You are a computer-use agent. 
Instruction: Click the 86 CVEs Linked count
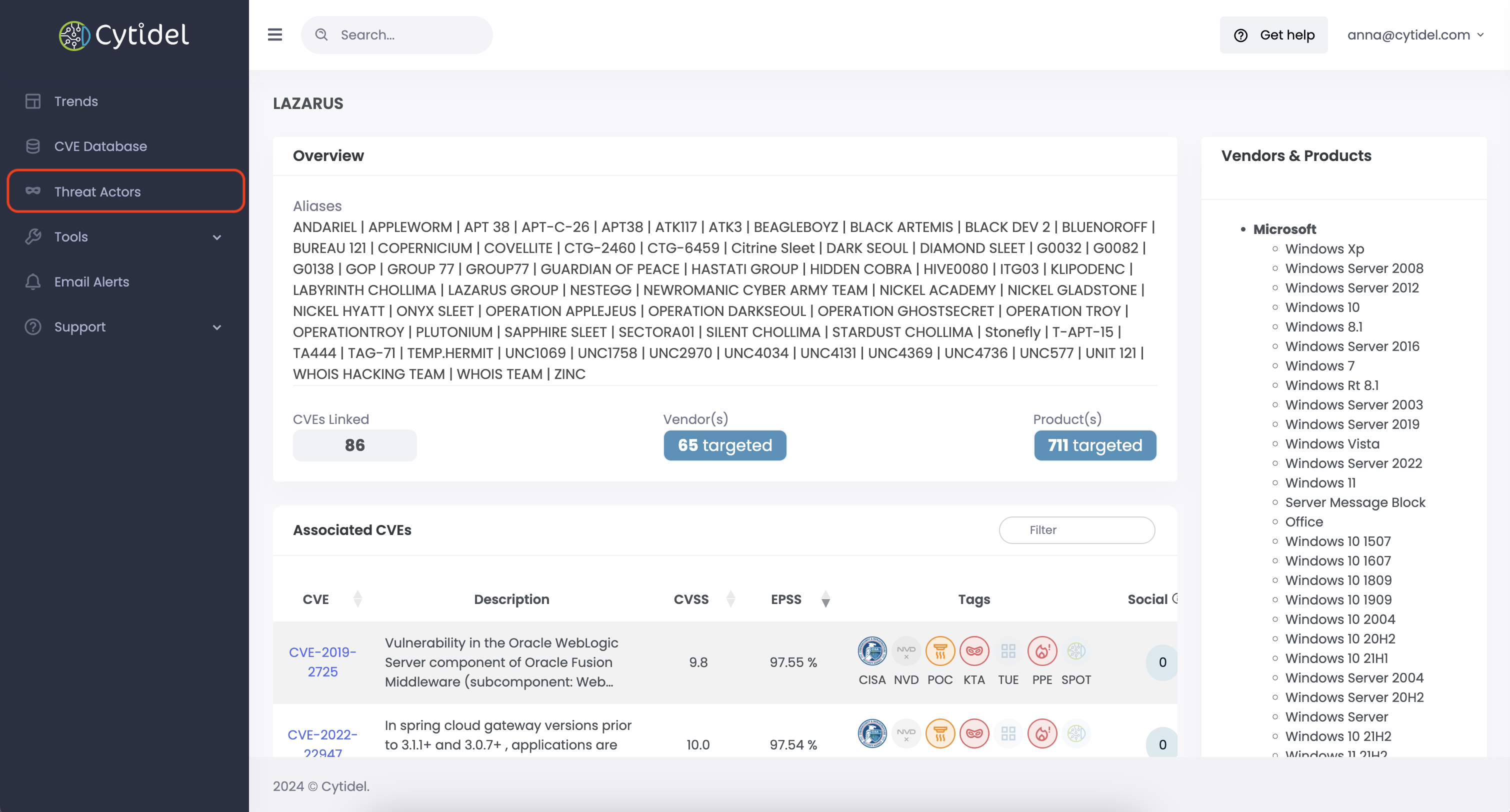pyautogui.click(x=354, y=445)
